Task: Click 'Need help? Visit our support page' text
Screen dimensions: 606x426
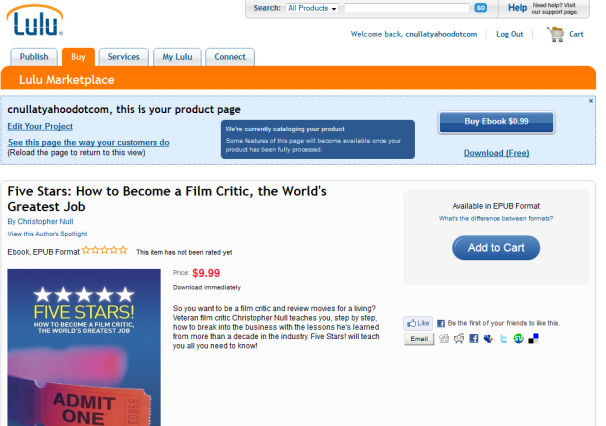Action: tap(555, 9)
